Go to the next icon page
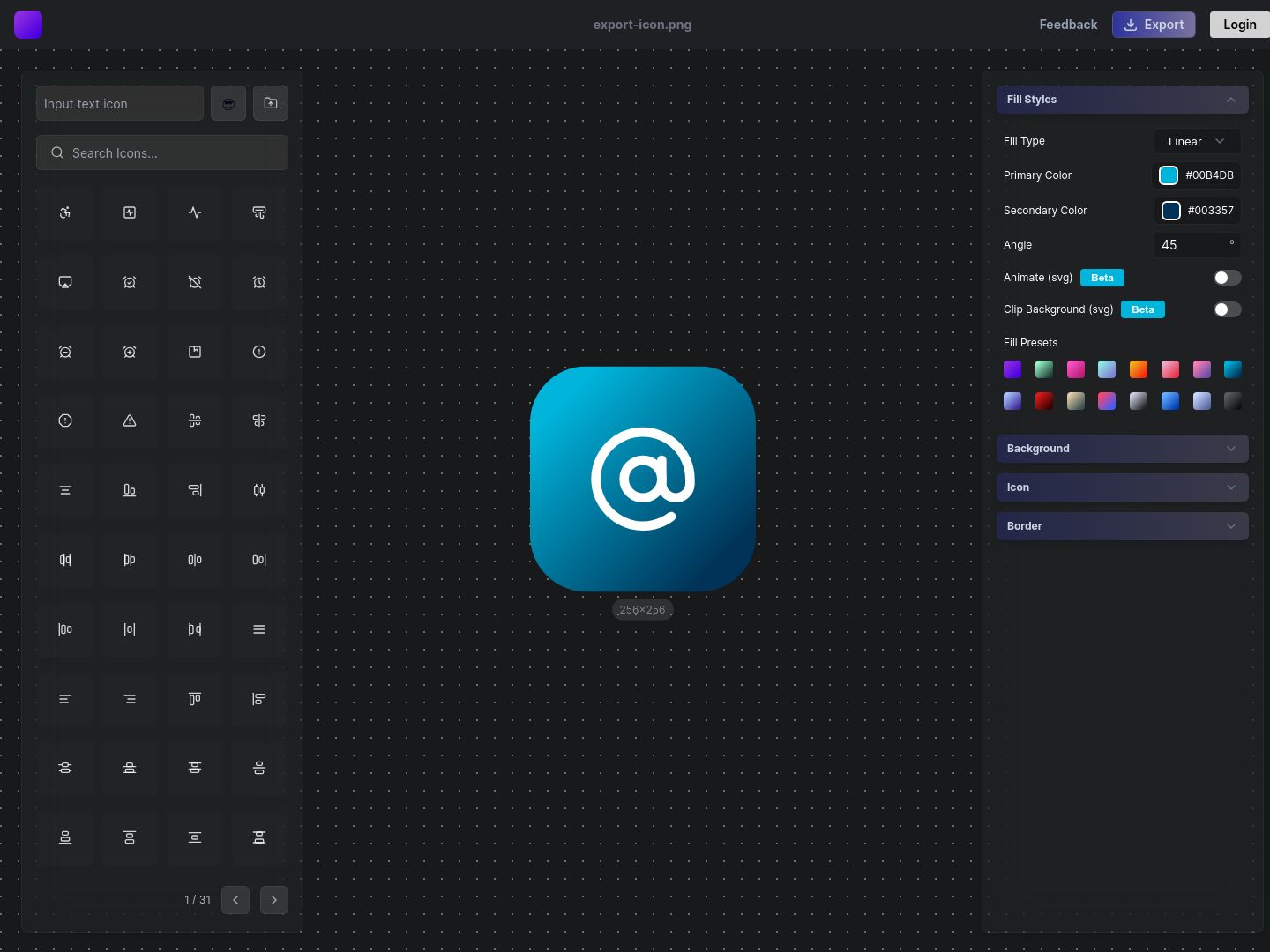1270x952 pixels. pos(274,900)
